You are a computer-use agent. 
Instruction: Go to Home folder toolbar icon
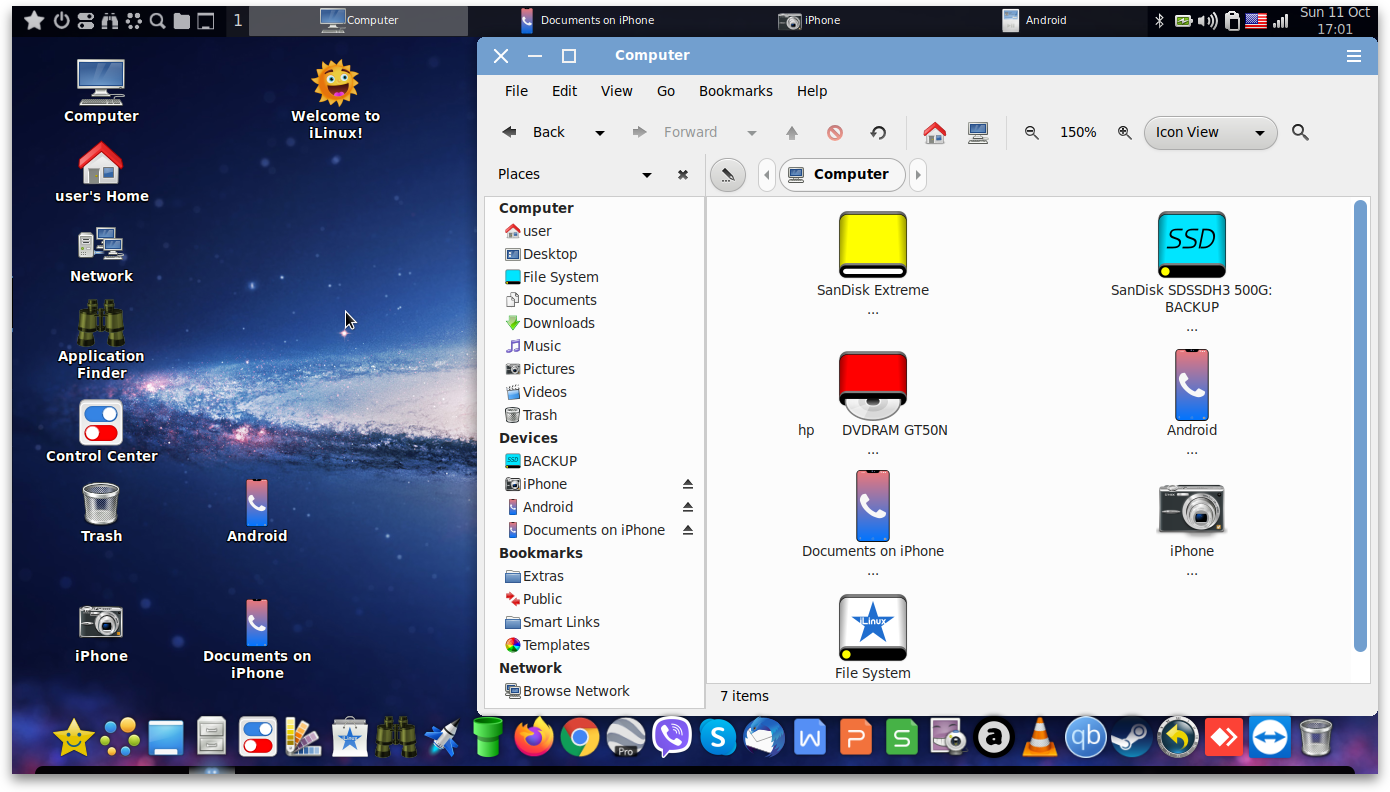935,132
